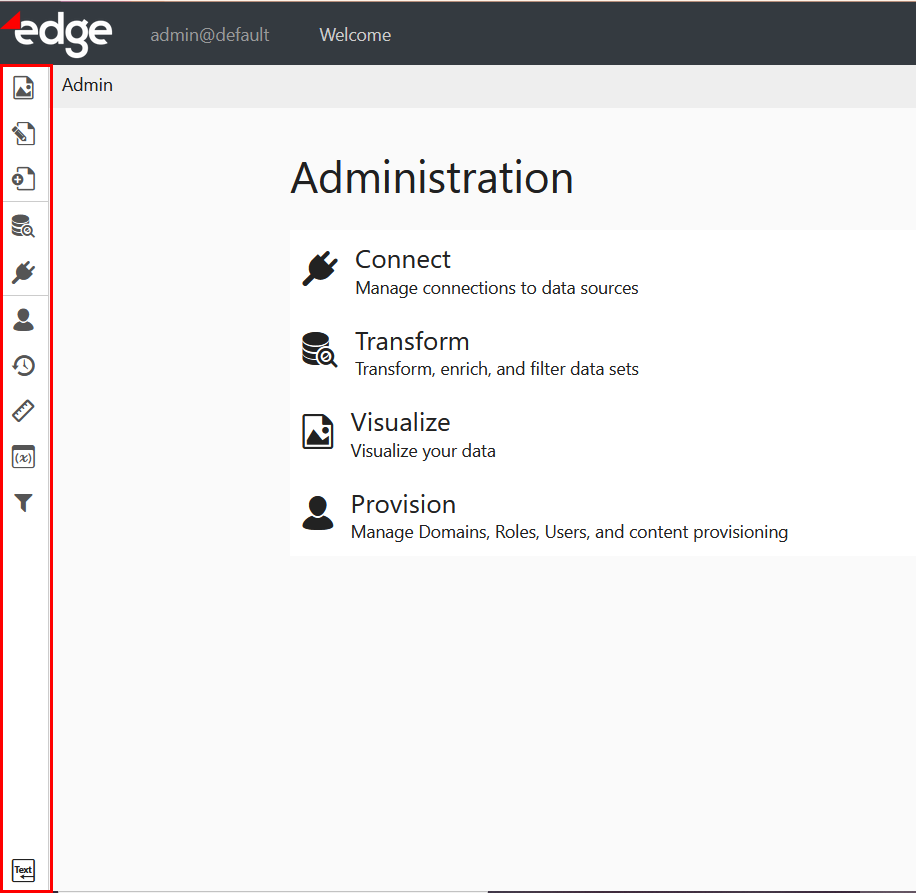Click the Admin breadcrumb label

88,85
